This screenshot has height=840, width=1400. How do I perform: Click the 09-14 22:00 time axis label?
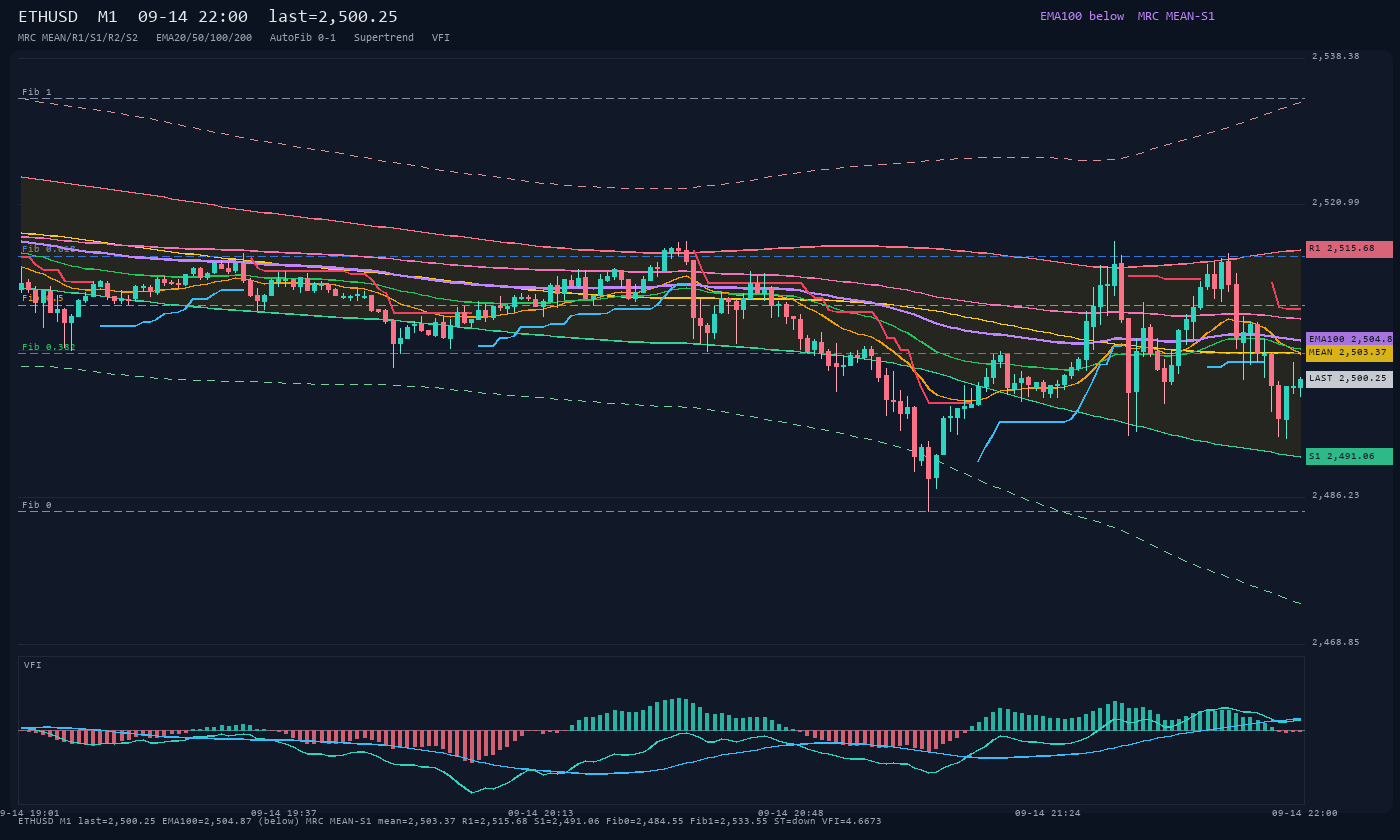(1305, 813)
